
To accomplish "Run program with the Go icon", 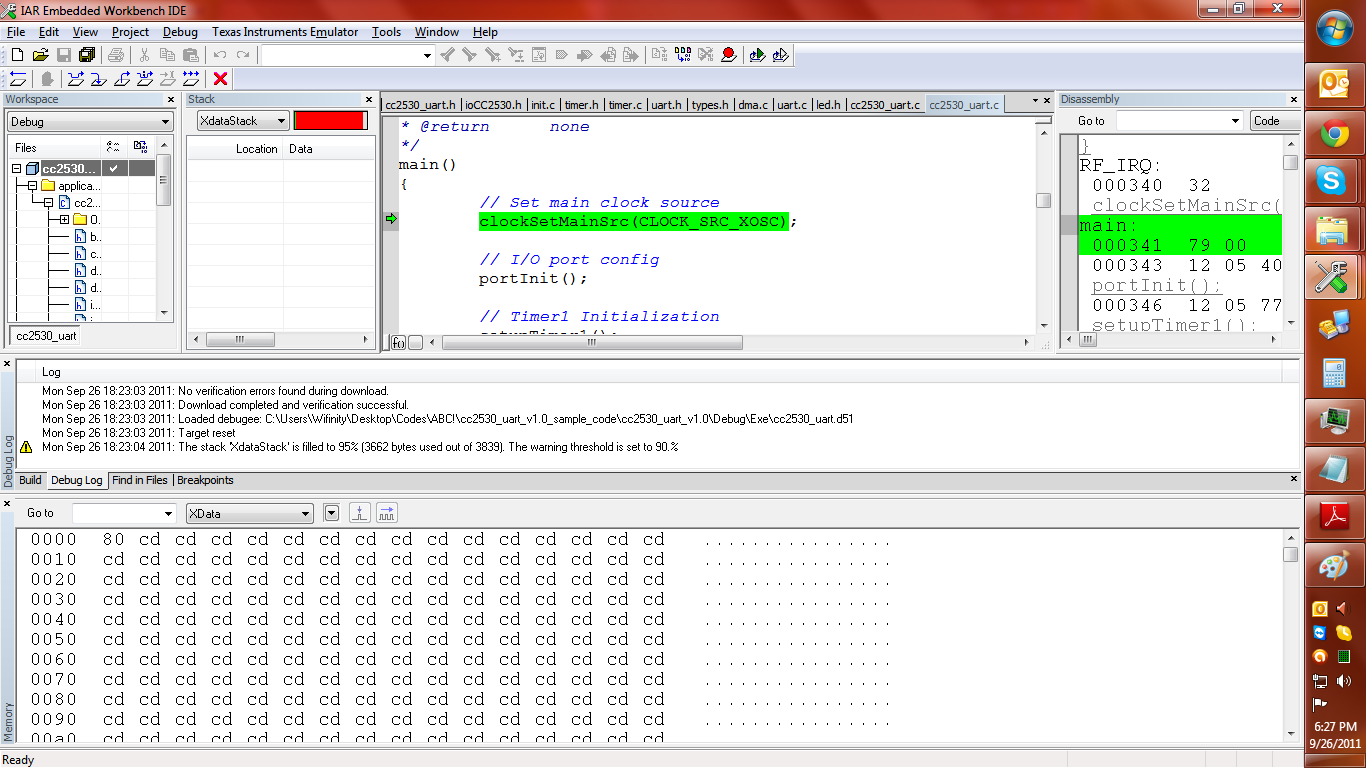I will click(191, 79).
